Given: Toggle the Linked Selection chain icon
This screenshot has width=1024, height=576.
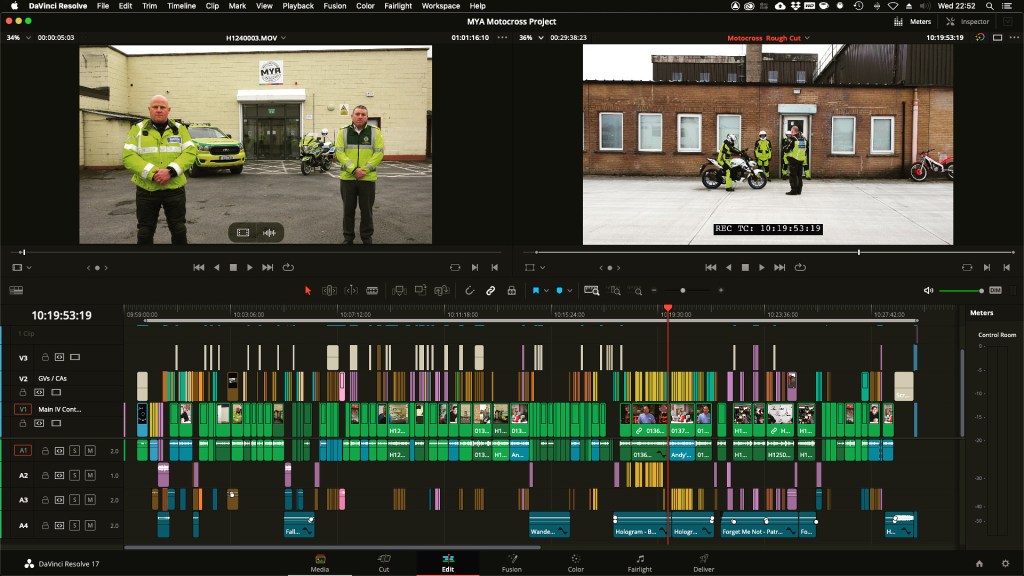Looking at the screenshot, I should (x=491, y=290).
